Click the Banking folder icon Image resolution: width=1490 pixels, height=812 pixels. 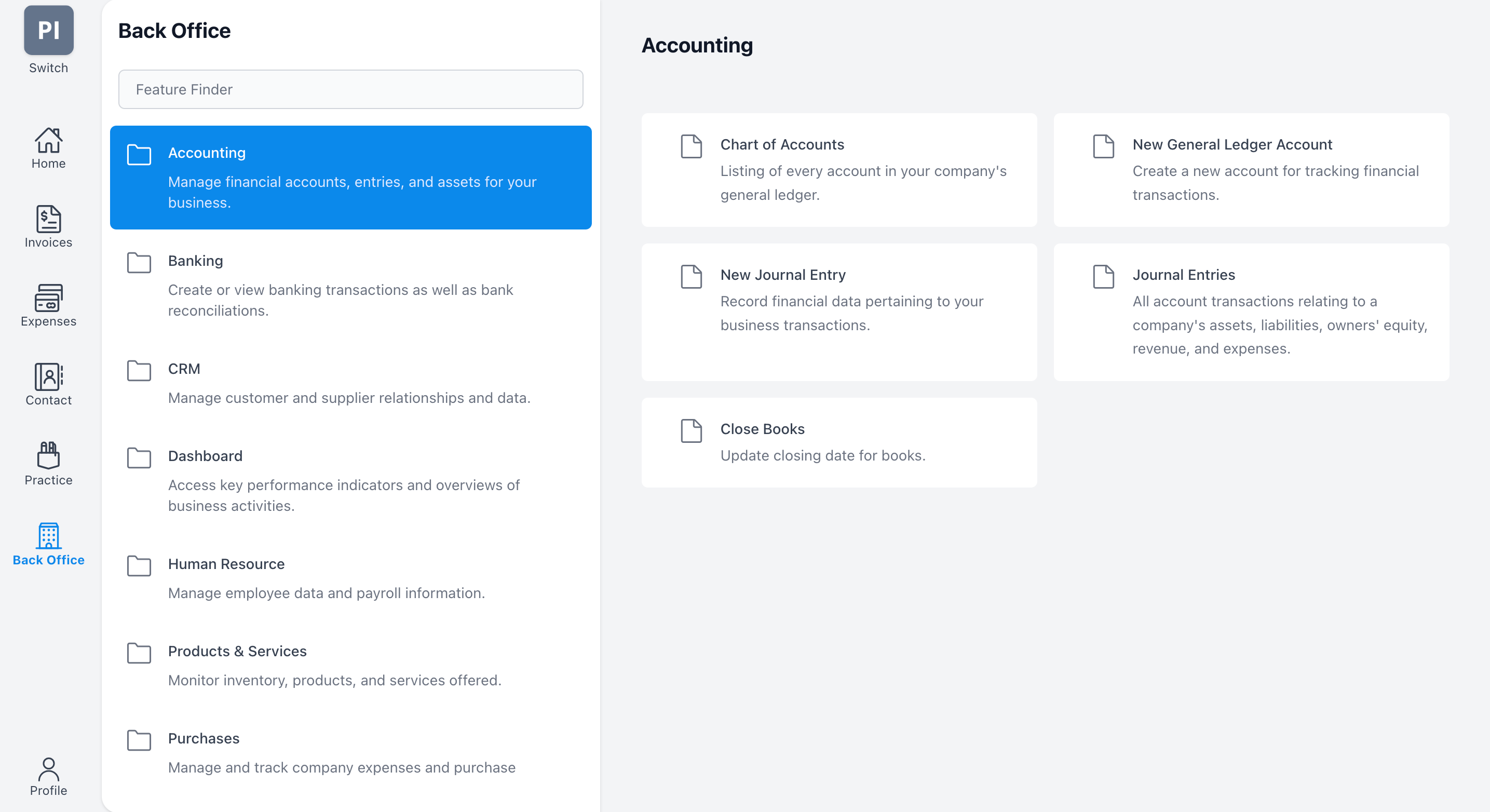tap(139, 263)
